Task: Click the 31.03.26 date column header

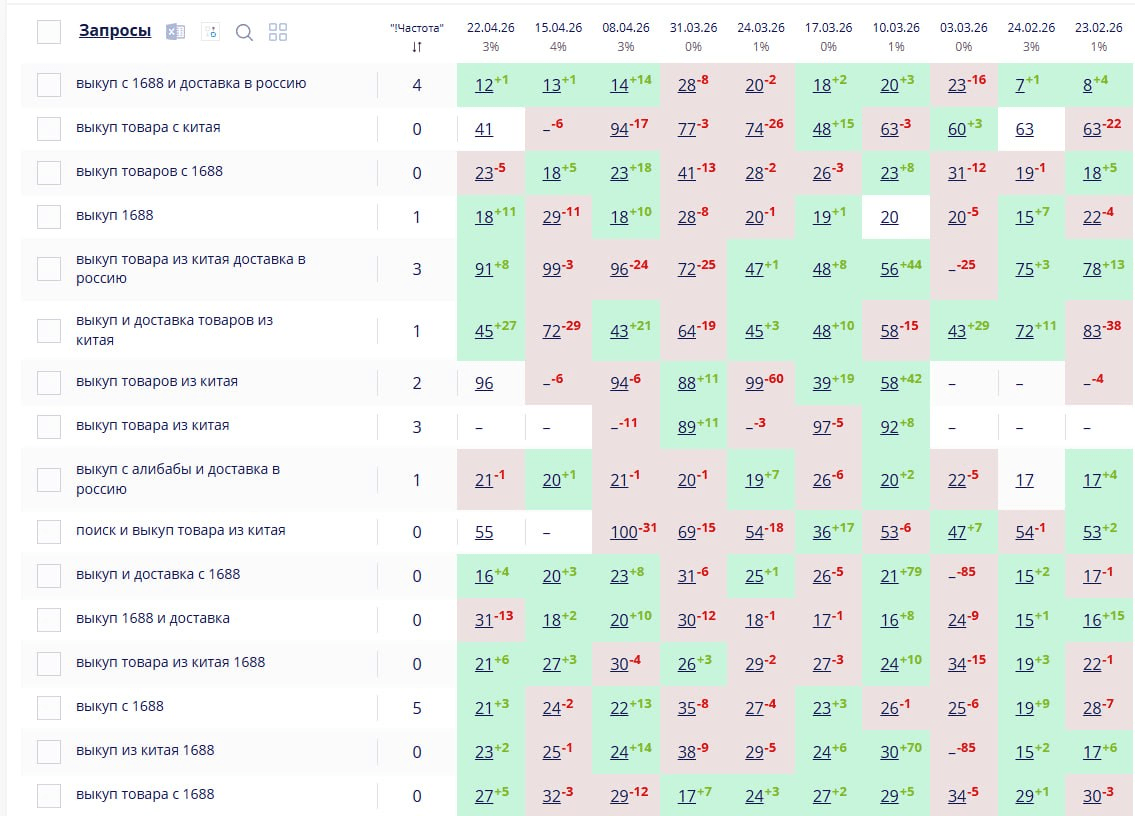Action: coord(693,28)
